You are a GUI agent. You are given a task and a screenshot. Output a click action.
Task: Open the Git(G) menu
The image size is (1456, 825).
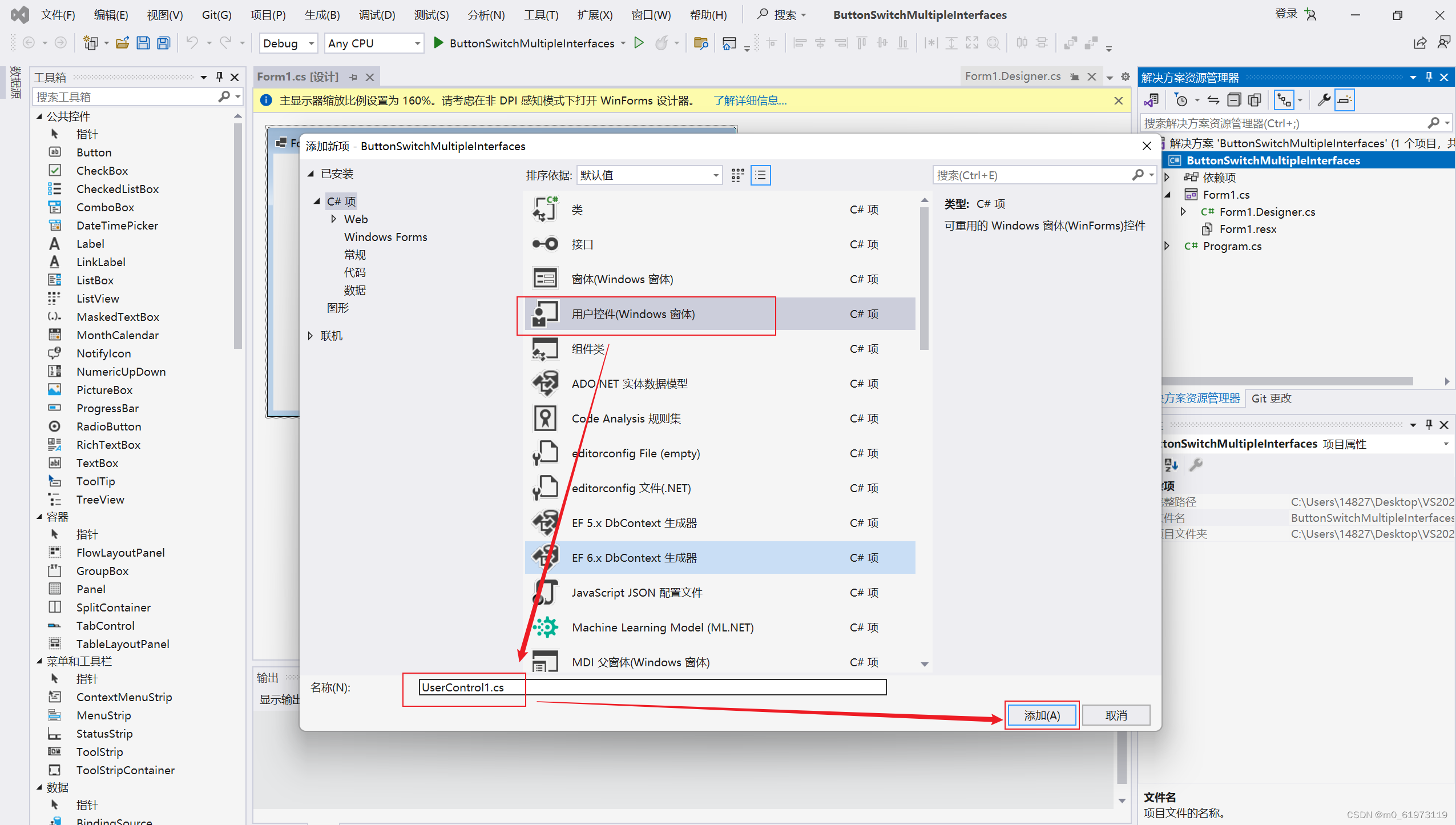pyautogui.click(x=216, y=15)
